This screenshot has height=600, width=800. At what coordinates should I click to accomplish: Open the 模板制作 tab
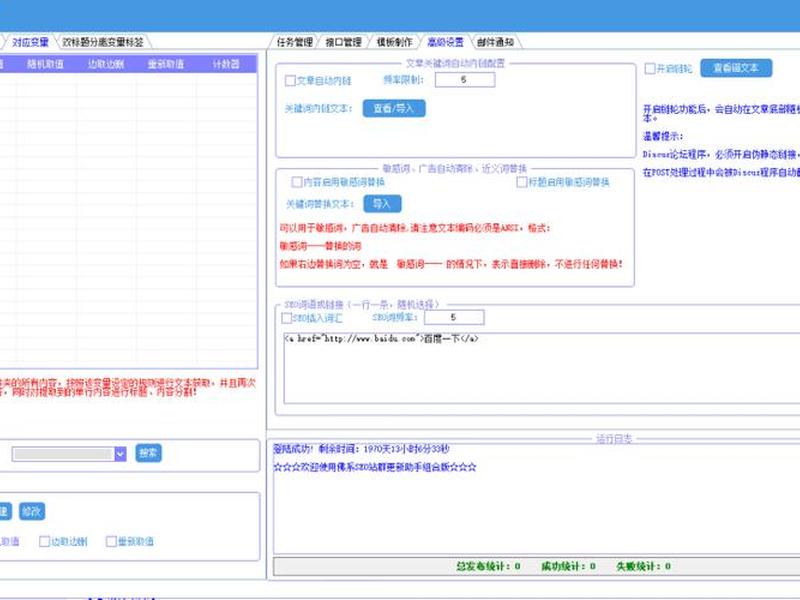(x=394, y=42)
